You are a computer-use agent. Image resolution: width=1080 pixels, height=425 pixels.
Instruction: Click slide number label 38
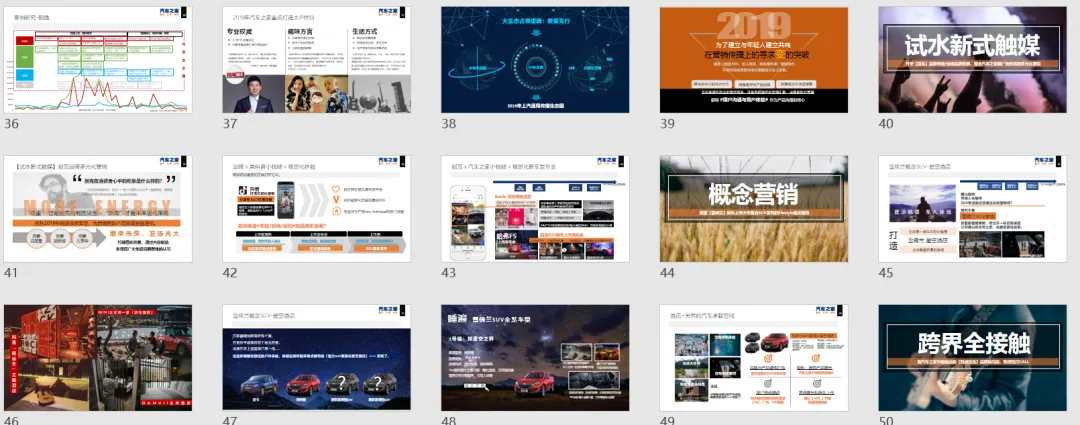click(448, 124)
